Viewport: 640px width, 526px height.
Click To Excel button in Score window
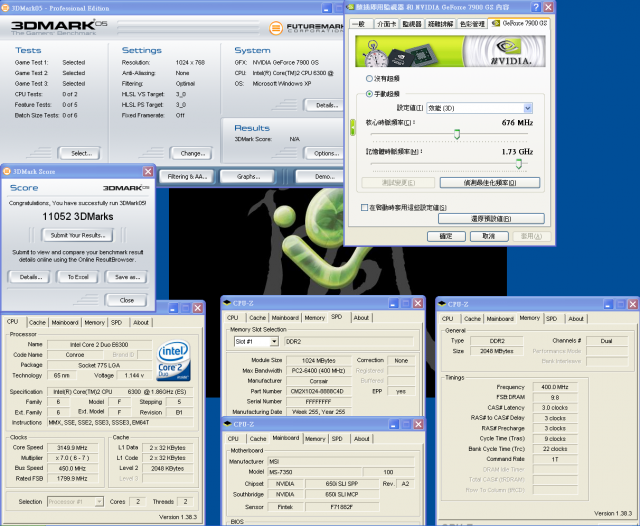78,277
